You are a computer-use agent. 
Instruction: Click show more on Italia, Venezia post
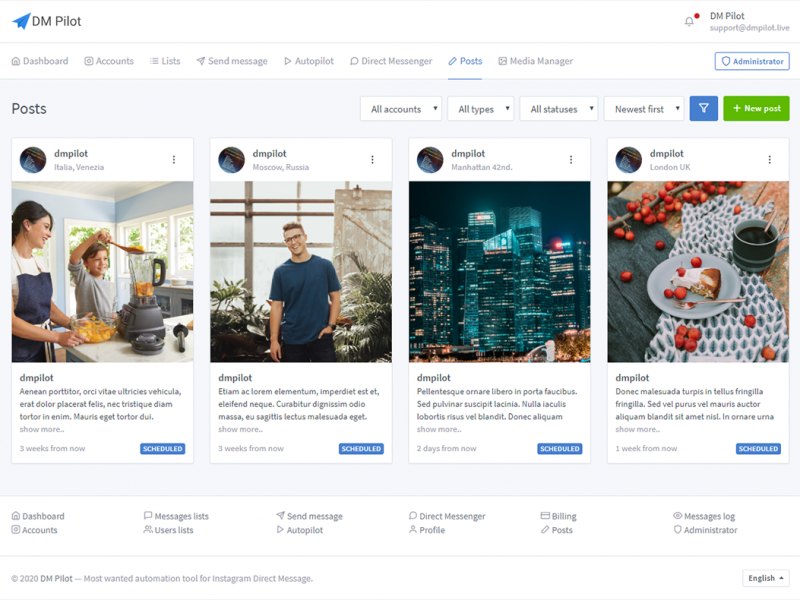(42, 429)
